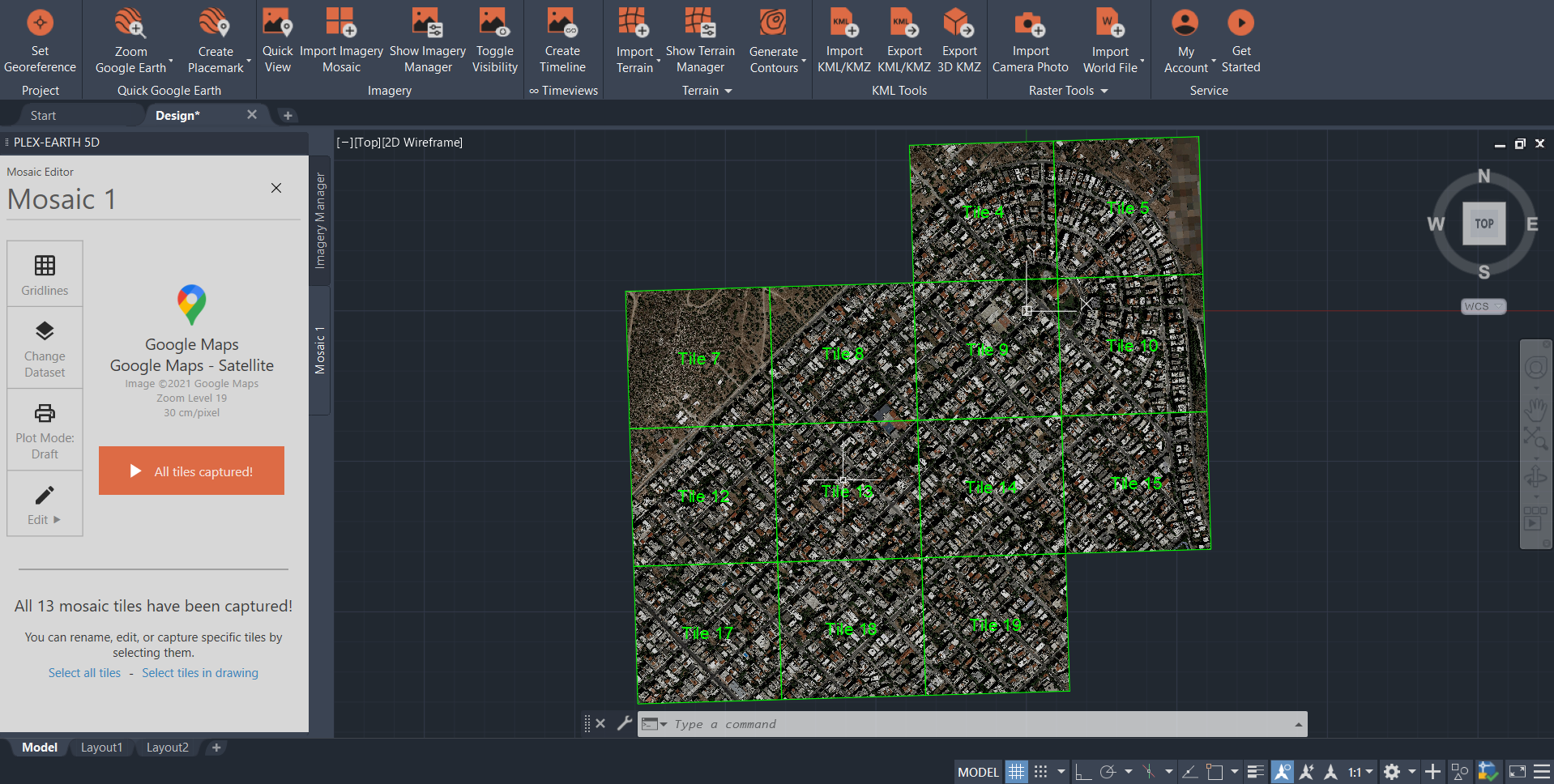1554x784 pixels.
Task: Click the [Top] viewport view control
Action: (x=367, y=143)
